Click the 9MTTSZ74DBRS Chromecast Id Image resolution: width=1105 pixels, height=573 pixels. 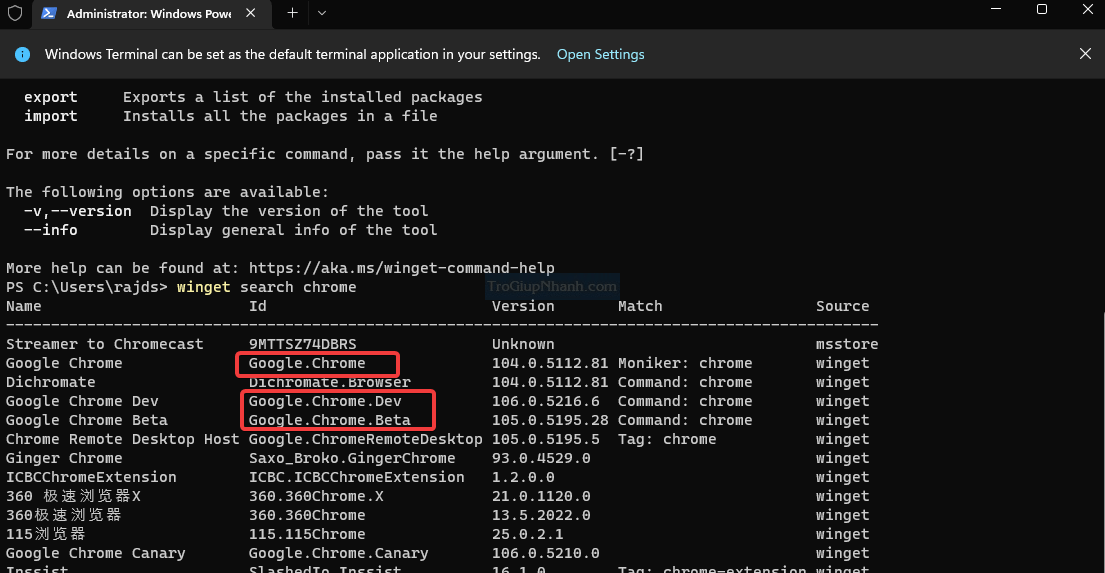pos(302,344)
